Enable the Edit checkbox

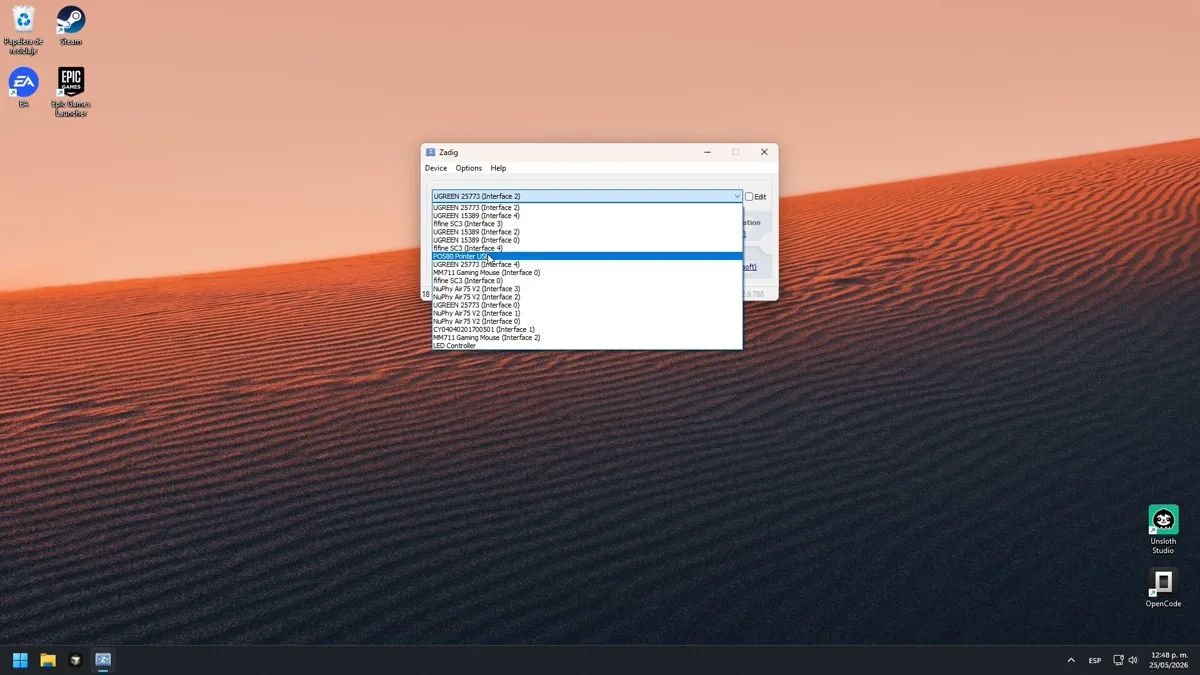(749, 197)
